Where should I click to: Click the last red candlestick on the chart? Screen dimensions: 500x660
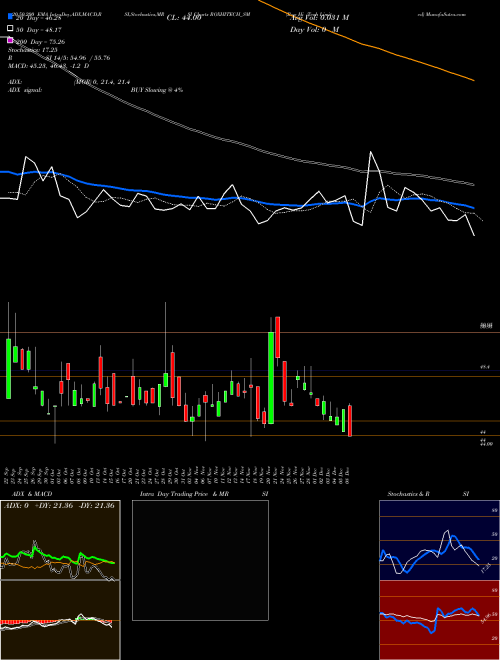[x=350, y=420]
